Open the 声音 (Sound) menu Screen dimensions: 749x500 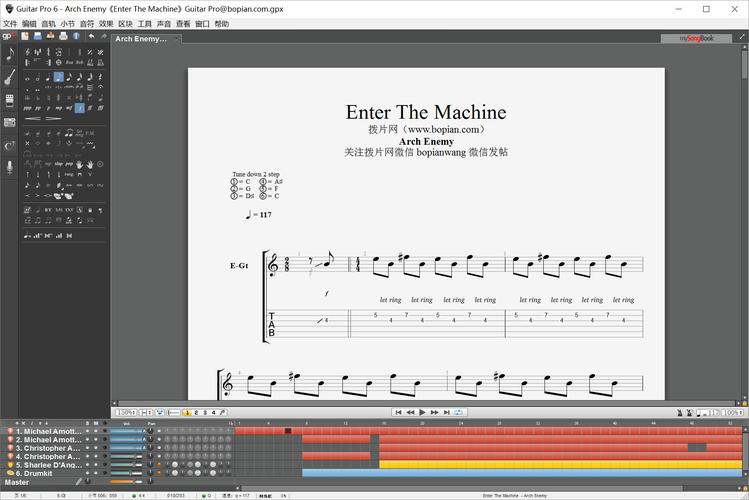164,23
